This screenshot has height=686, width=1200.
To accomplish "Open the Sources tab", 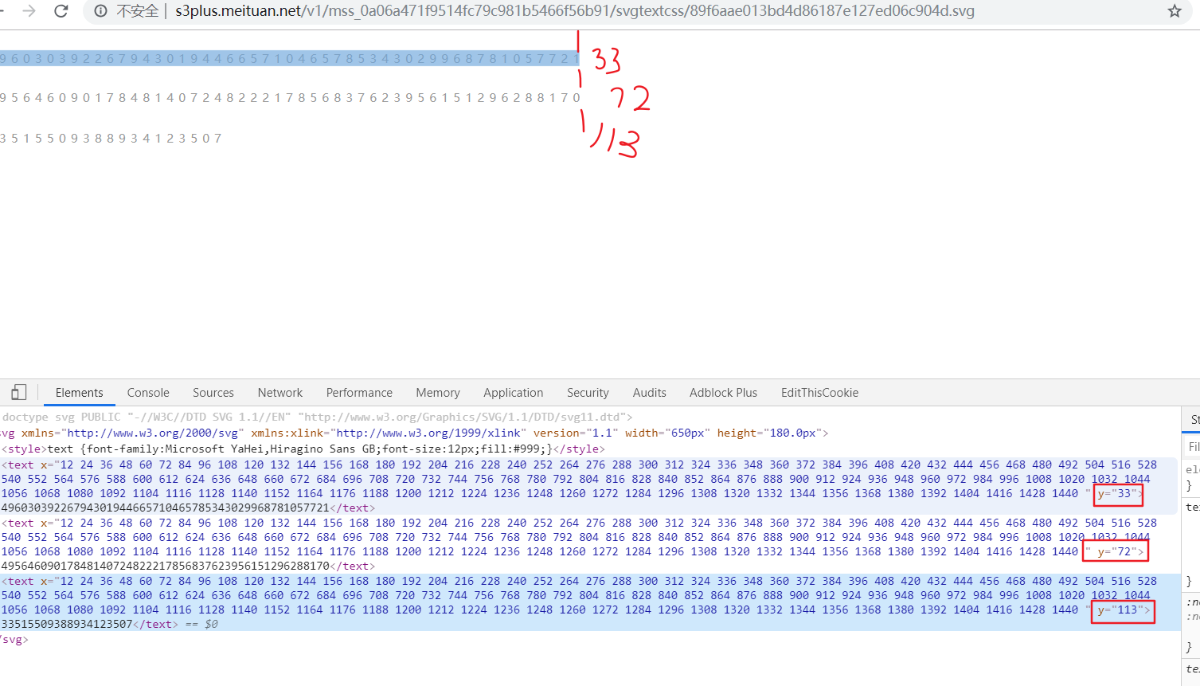I will (x=213, y=393).
